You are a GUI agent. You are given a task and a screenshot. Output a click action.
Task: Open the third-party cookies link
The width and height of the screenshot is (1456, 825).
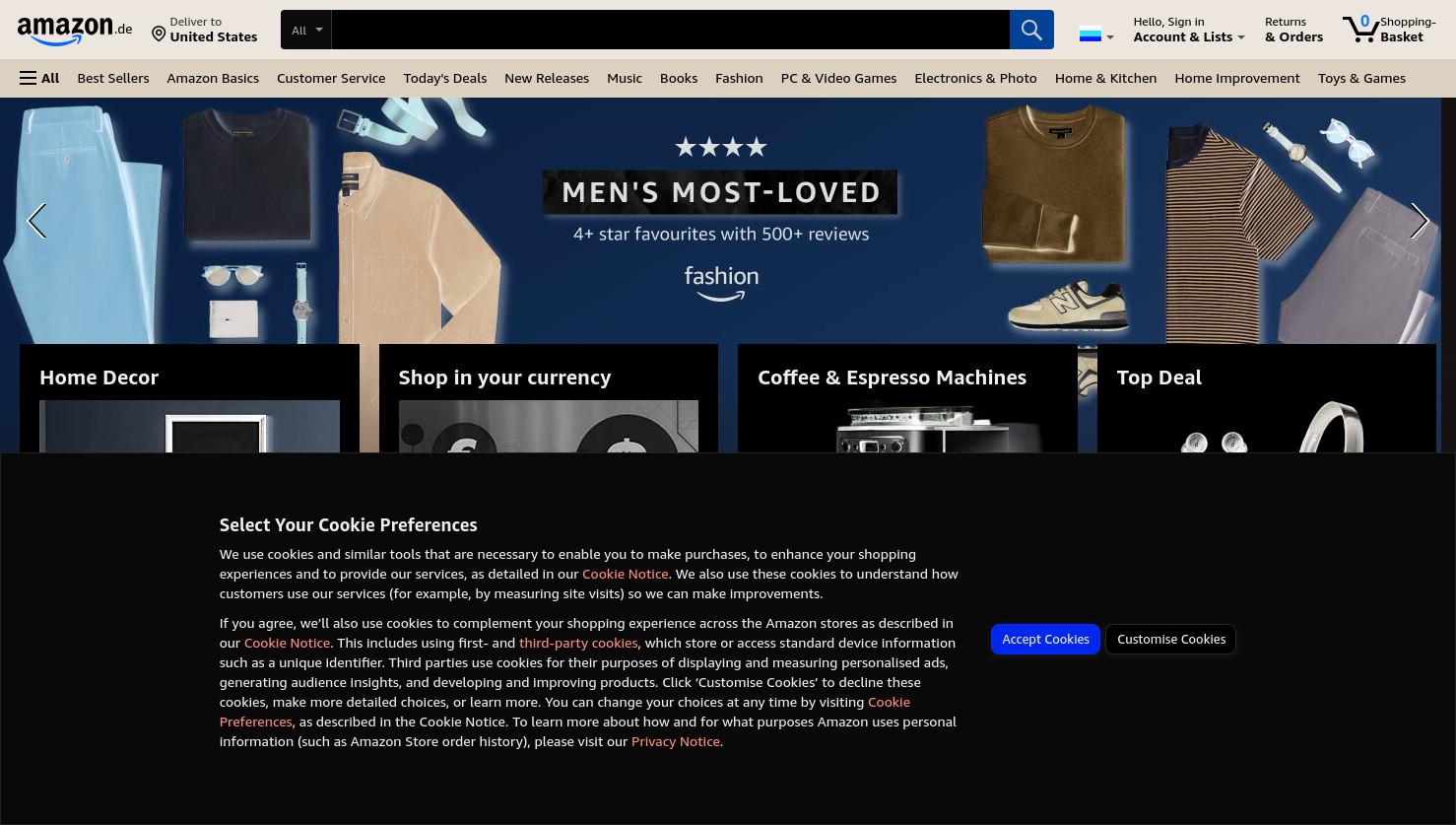point(578,643)
